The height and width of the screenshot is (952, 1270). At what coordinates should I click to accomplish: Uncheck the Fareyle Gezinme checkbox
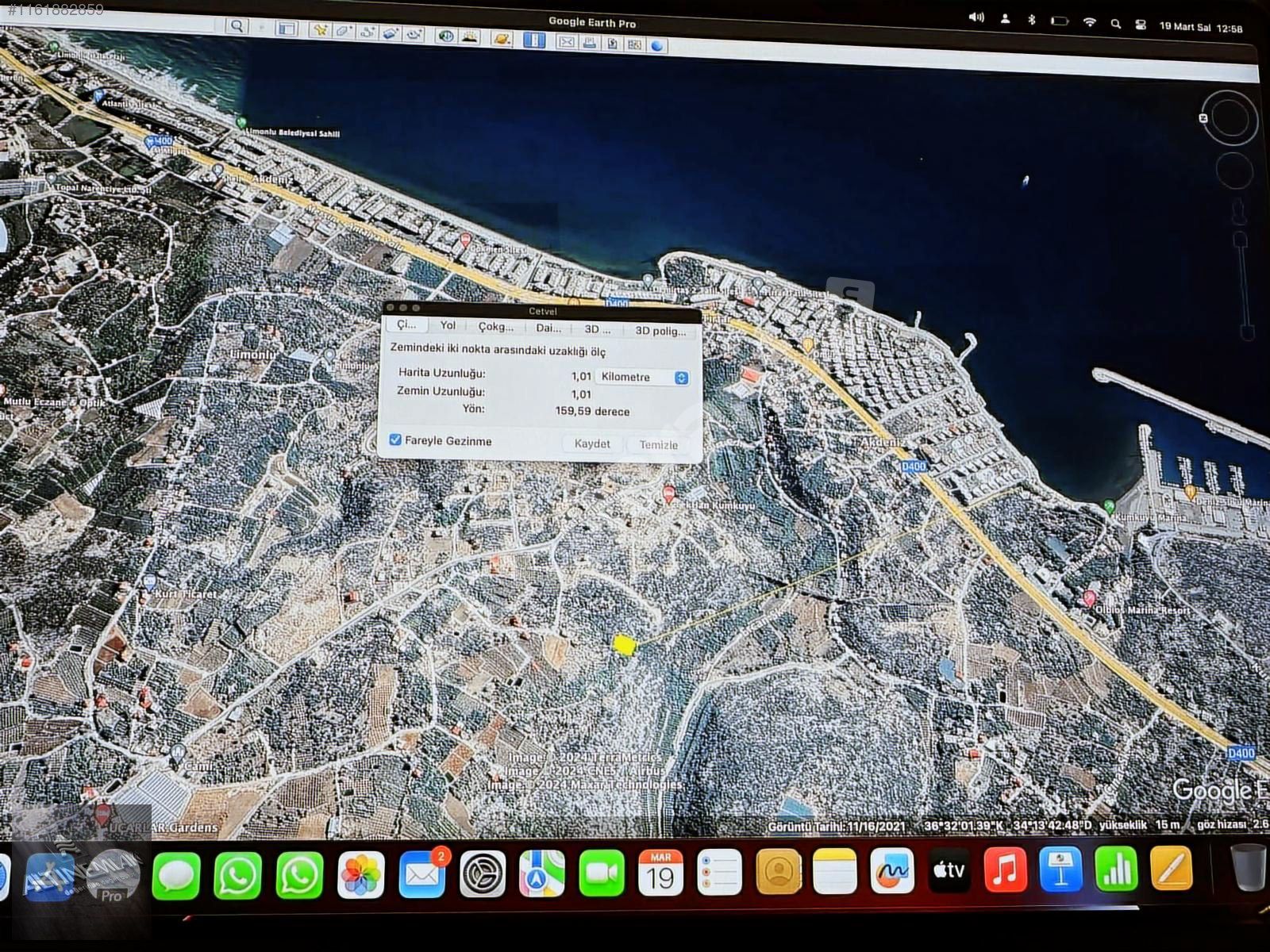click(x=395, y=440)
